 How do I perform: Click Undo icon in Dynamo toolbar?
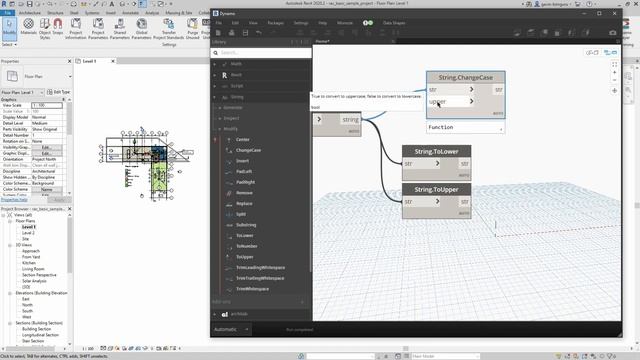point(259,33)
